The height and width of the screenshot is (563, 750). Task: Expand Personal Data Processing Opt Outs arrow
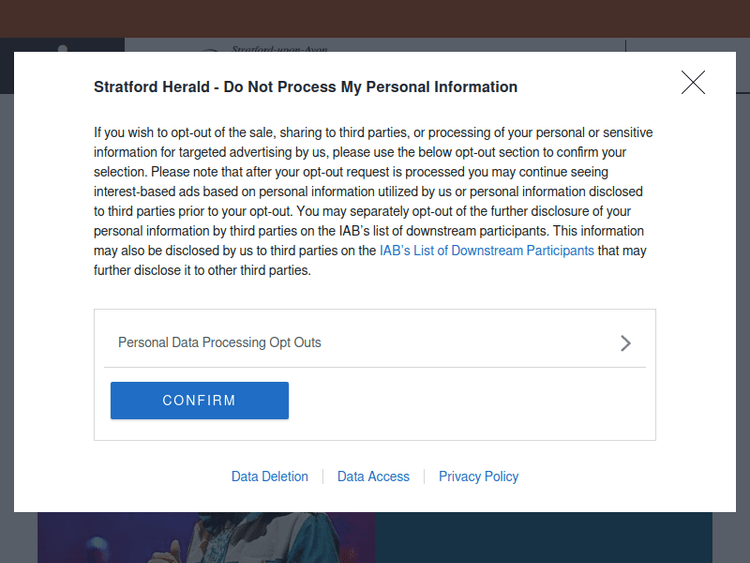(626, 343)
